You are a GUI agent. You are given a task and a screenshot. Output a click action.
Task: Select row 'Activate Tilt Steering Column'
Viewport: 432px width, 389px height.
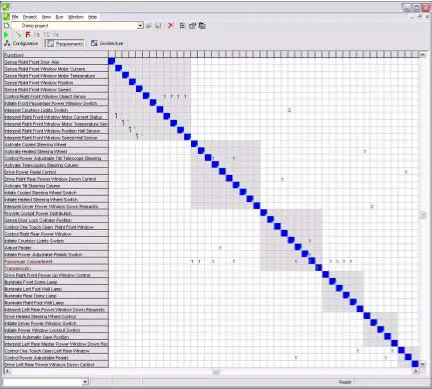coord(56,186)
